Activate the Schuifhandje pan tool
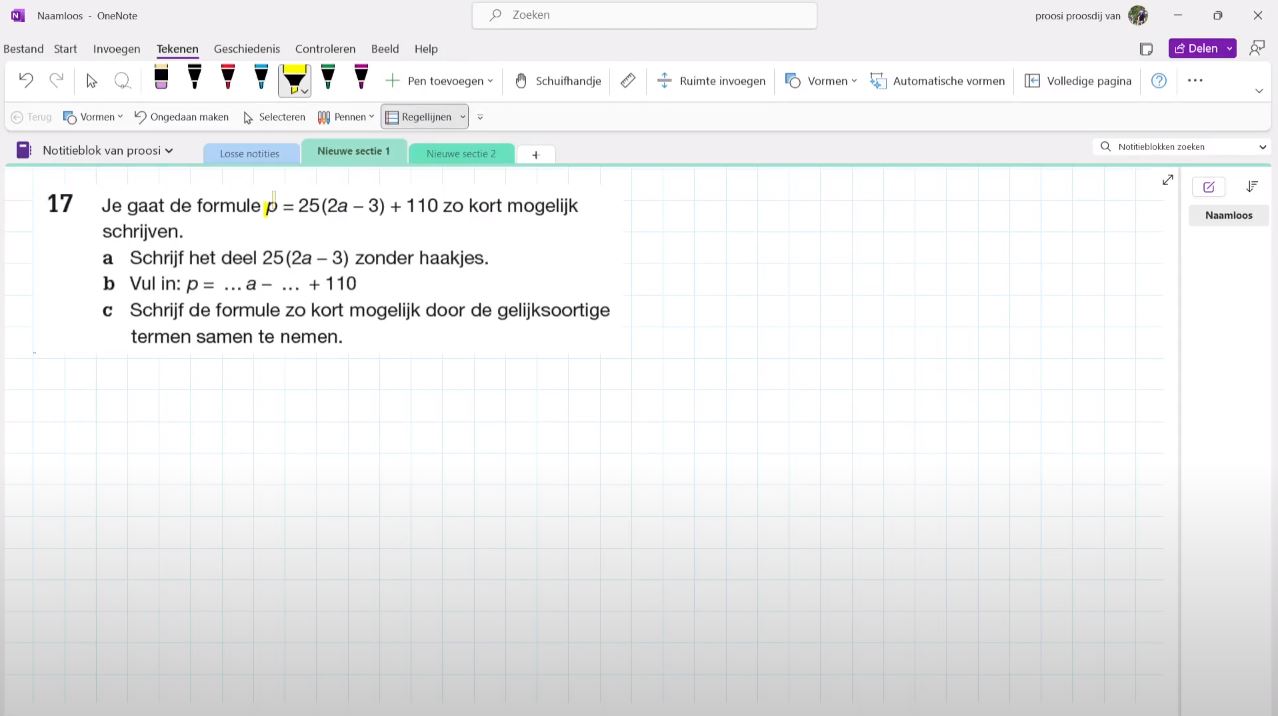 [557, 81]
